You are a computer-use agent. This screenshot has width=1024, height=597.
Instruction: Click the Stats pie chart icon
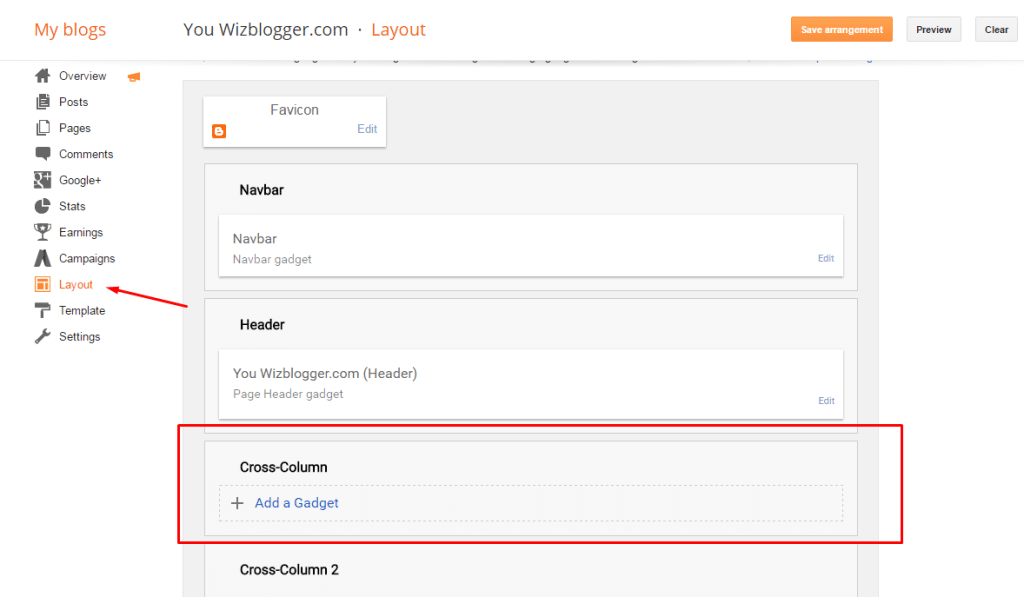[42, 206]
